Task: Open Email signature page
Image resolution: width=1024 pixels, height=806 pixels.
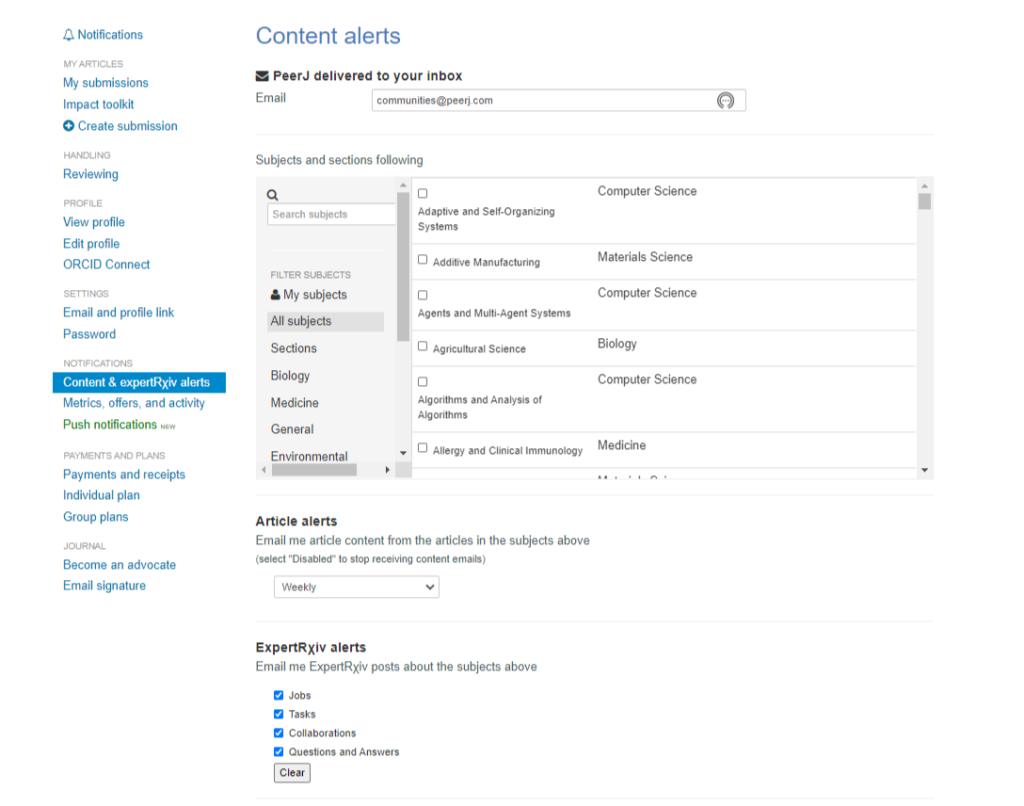Action: pos(104,586)
